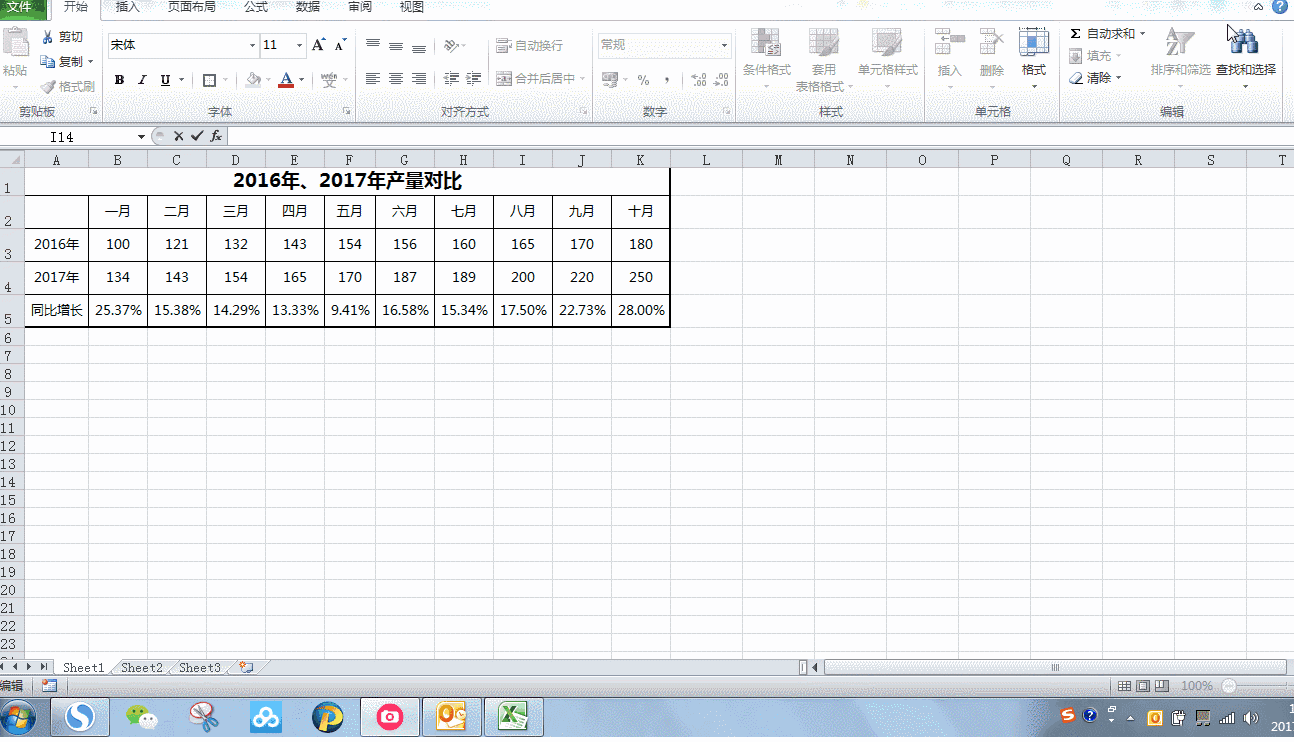
Task: Click the Percent Style % icon
Action: point(643,80)
